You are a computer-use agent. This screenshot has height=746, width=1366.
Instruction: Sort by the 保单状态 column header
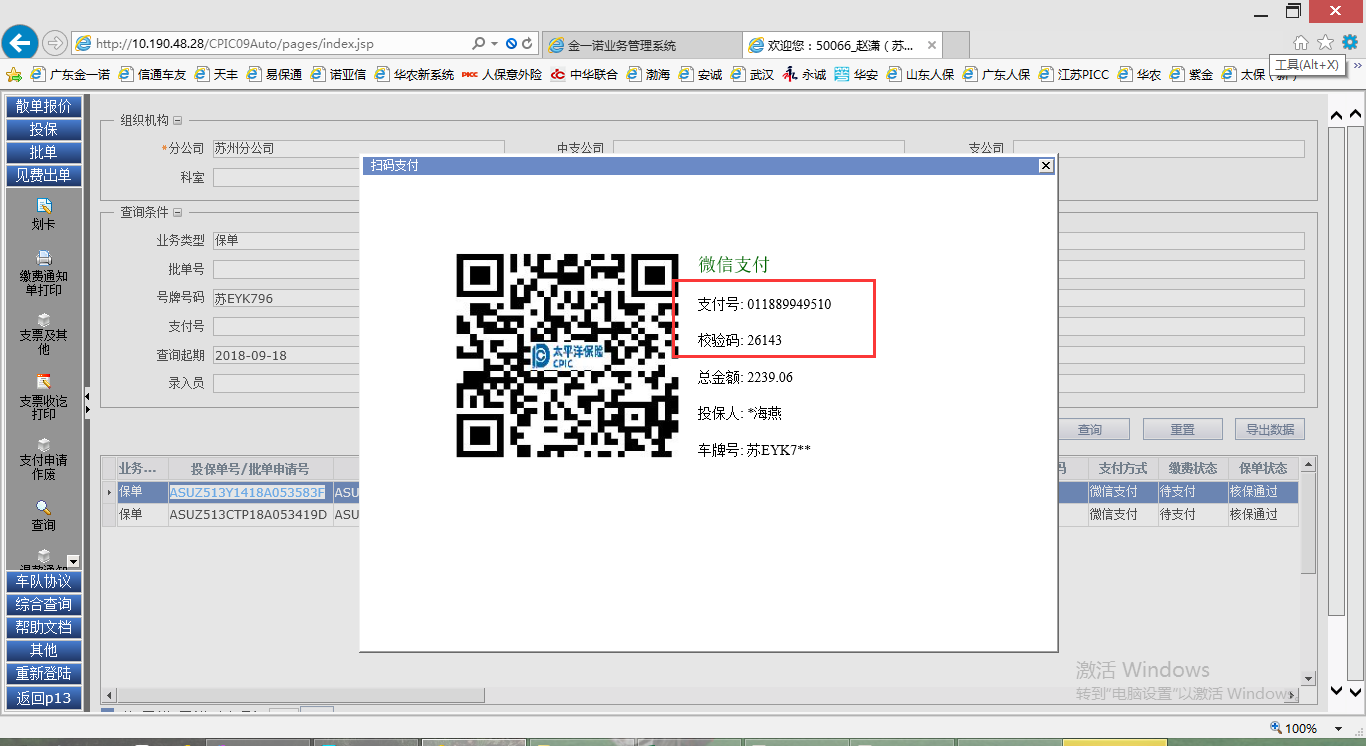point(1263,468)
